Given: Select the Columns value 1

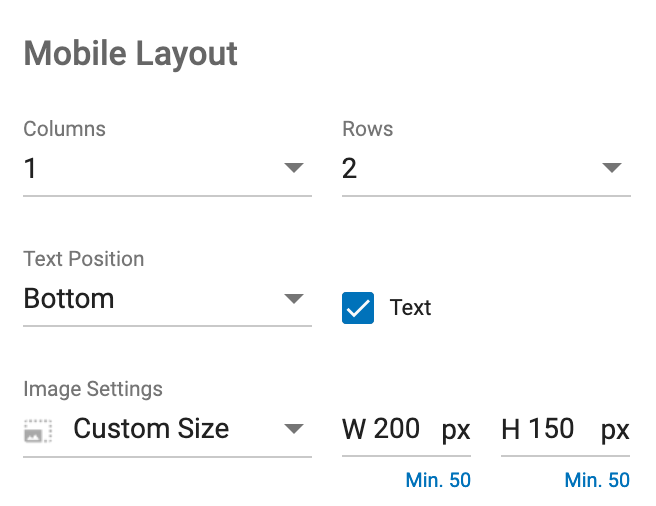Looking at the screenshot, I should click(30, 168).
